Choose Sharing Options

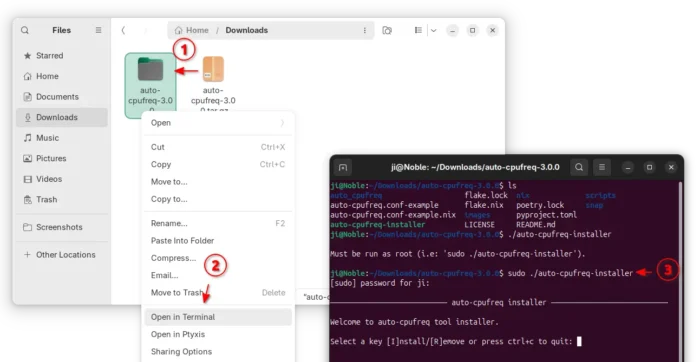click(x=218, y=352)
